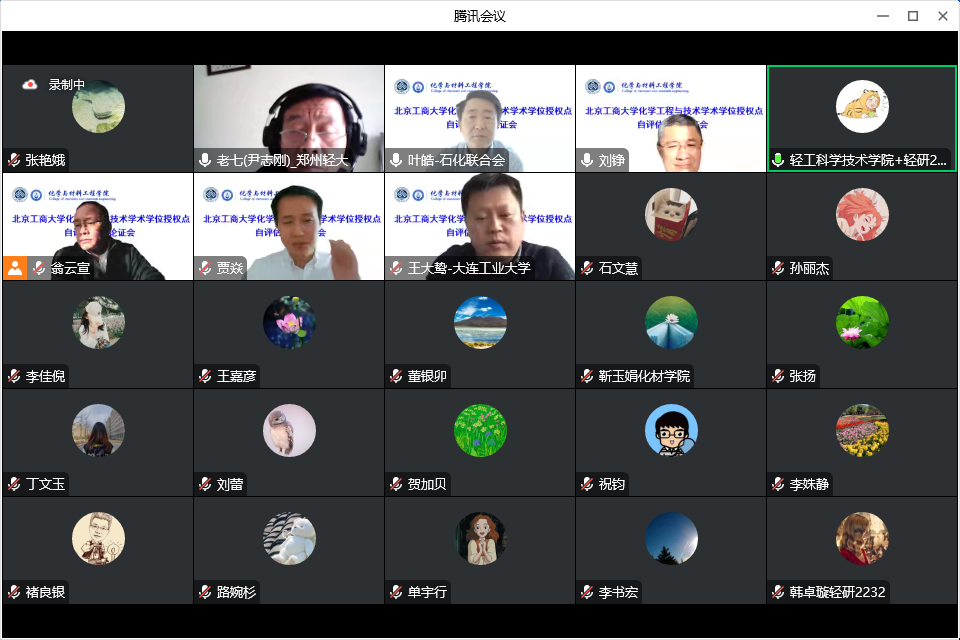Click 孙丽杰's cartoon avatar

pyautogui.click(x=862, y=214)
